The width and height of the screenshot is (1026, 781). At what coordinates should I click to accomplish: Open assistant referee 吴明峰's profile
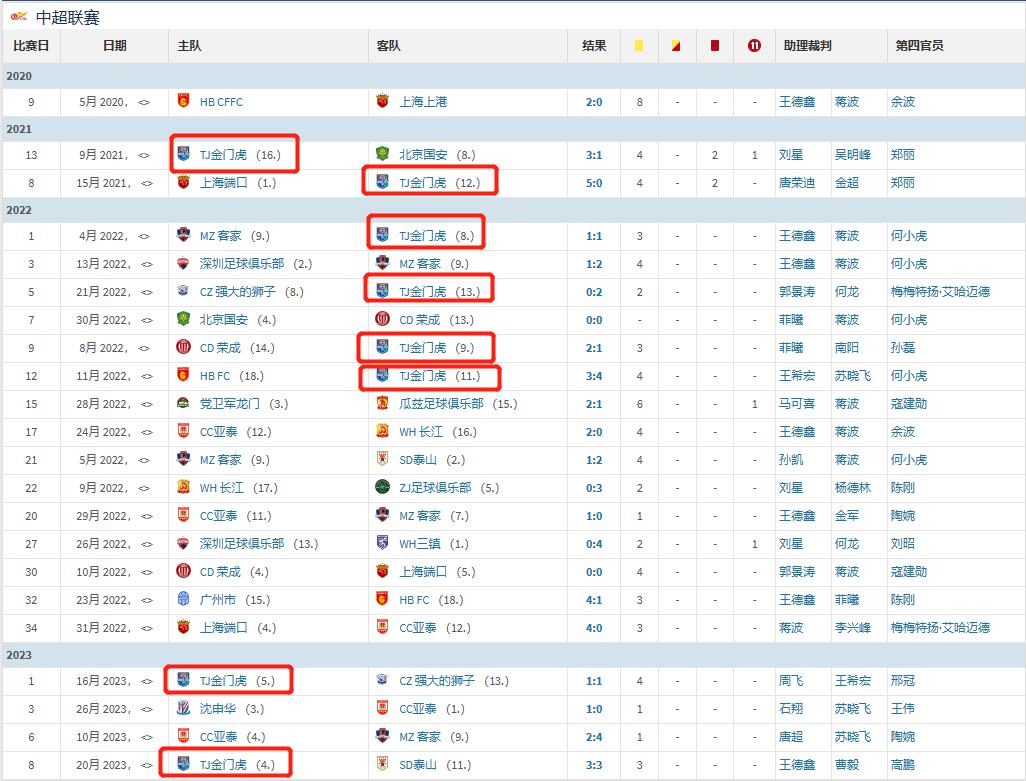click(x=853, y=155)
